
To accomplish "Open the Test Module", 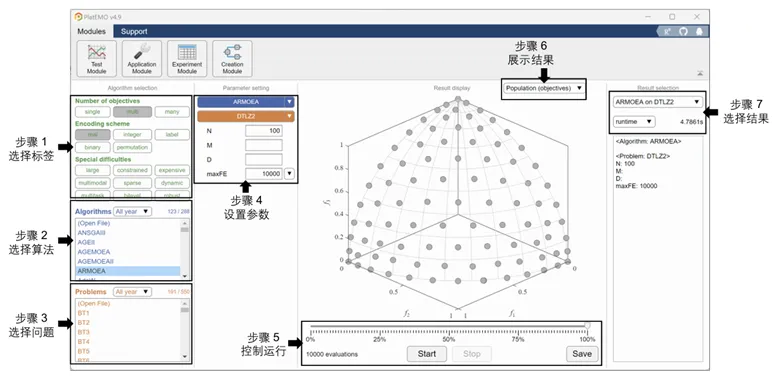I will pyautogui.click(x=97, y=59).
